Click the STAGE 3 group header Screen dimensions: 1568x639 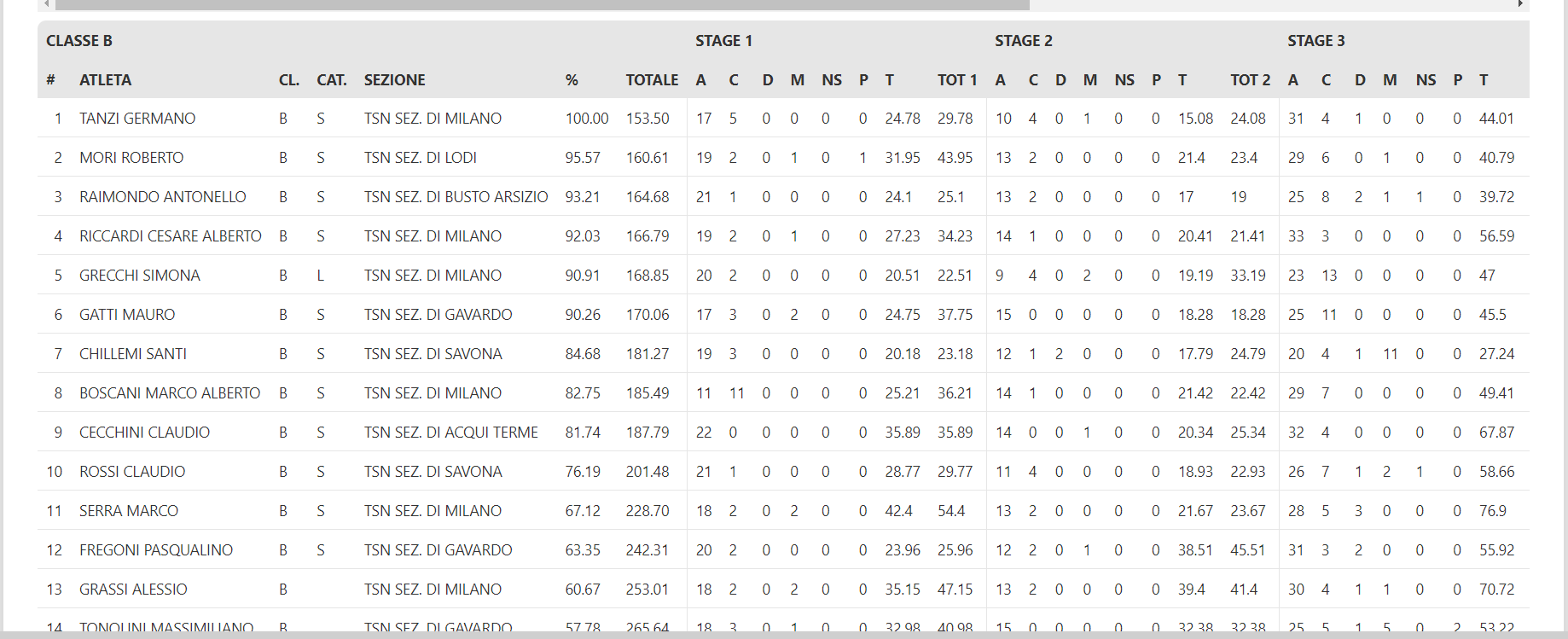tap(1315, 41)
